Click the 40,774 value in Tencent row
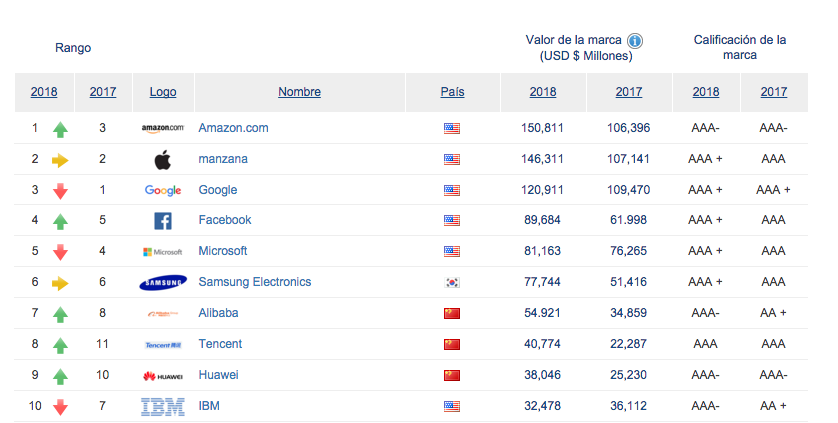The width and height of the screenshot is (838, 423). 542,344
